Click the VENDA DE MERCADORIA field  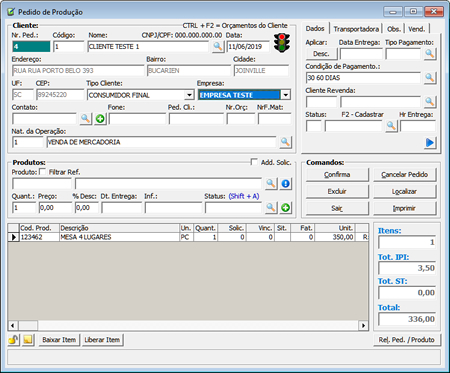pos(161,142)
